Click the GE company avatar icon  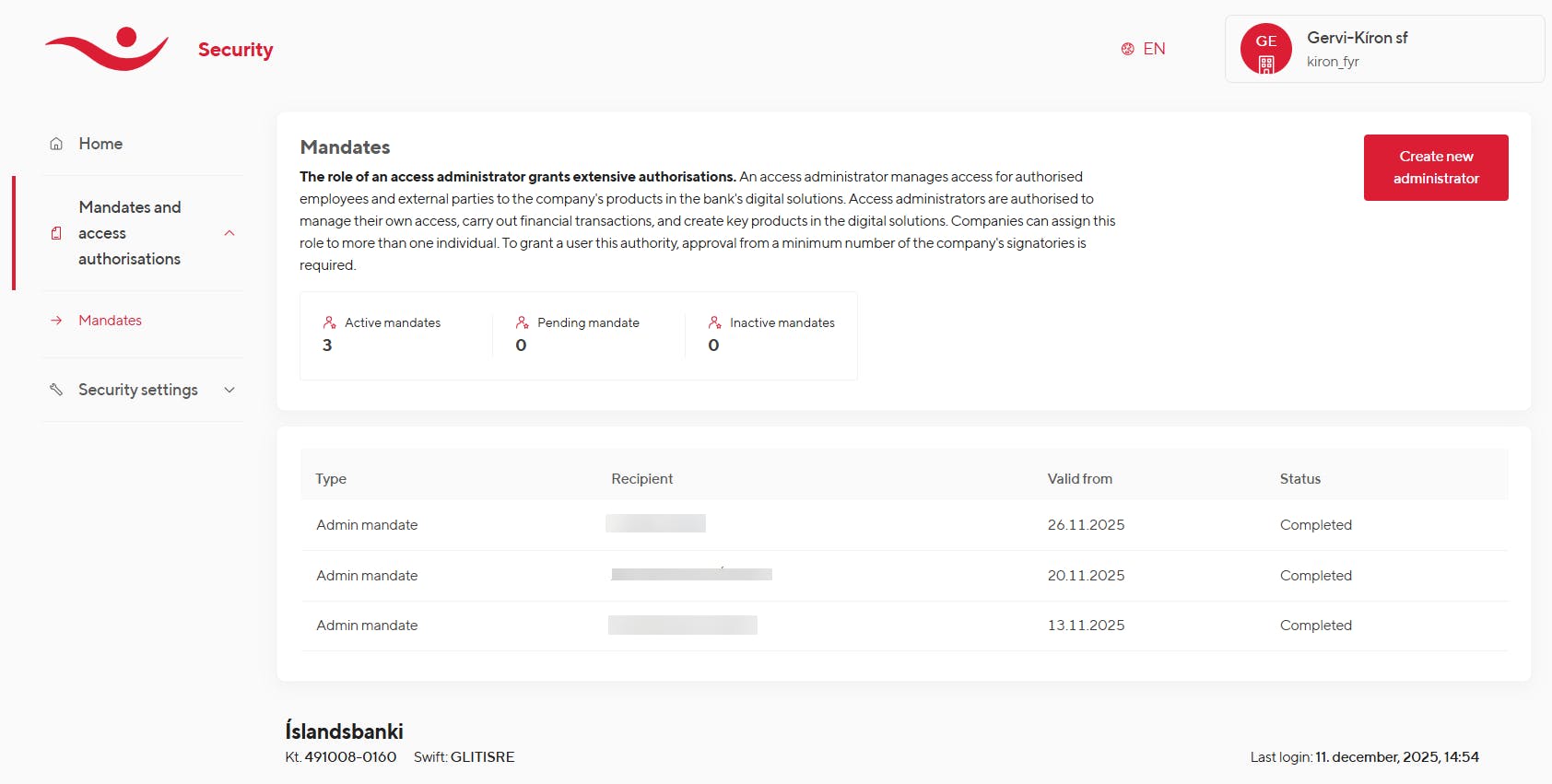coord(1265,49)
